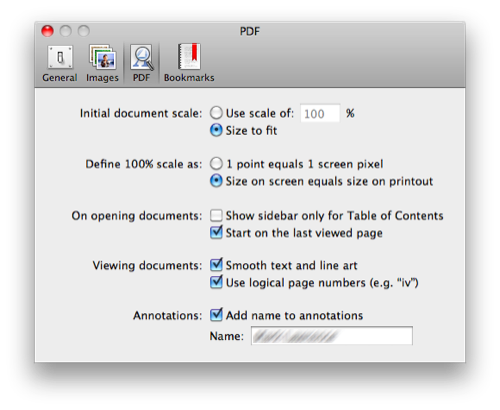
Task: Choose '1 point equals 1 screen pixel'
Action: (216, 164)
